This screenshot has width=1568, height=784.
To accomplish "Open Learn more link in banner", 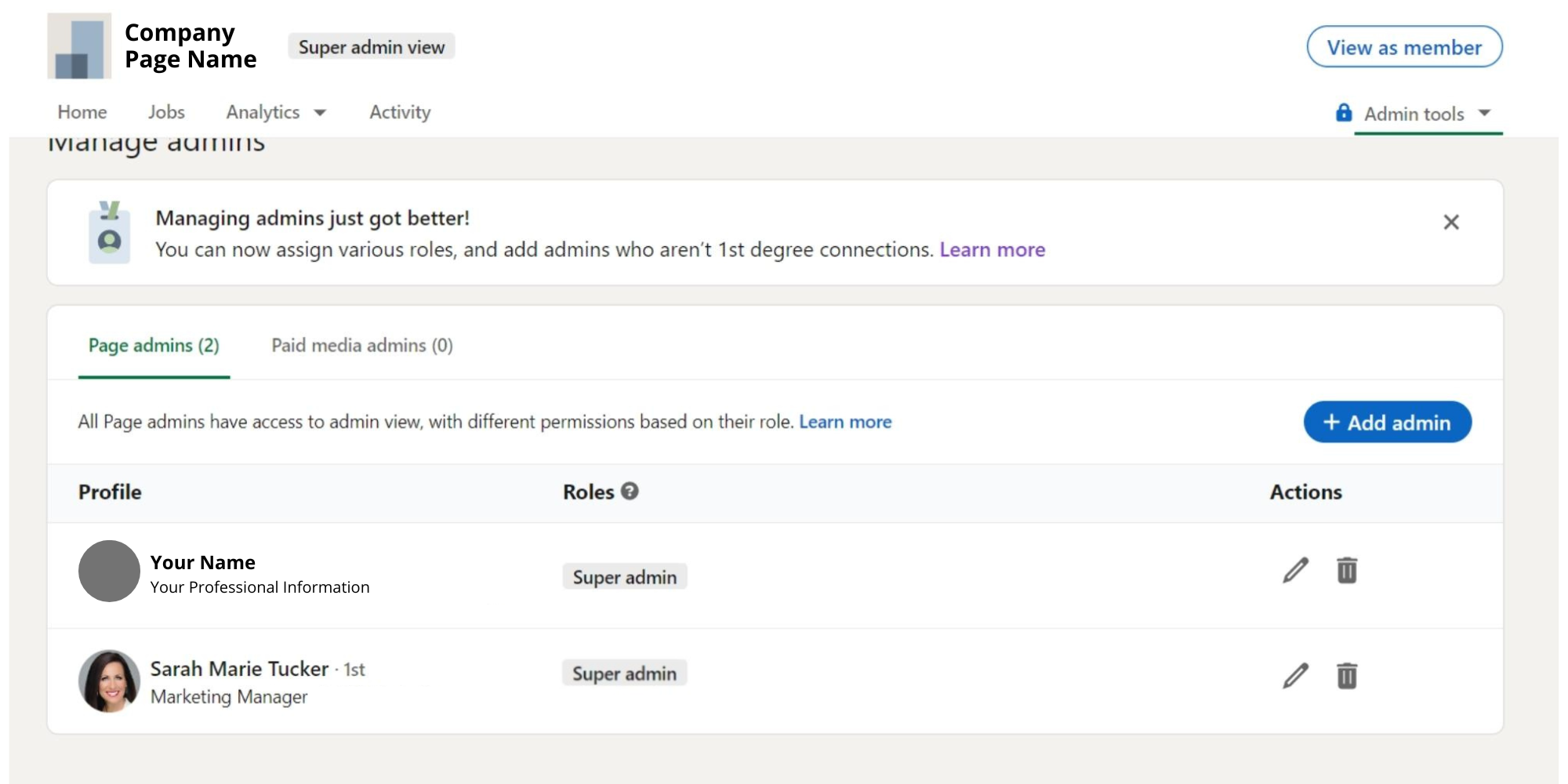I will (x=992, y=250).
